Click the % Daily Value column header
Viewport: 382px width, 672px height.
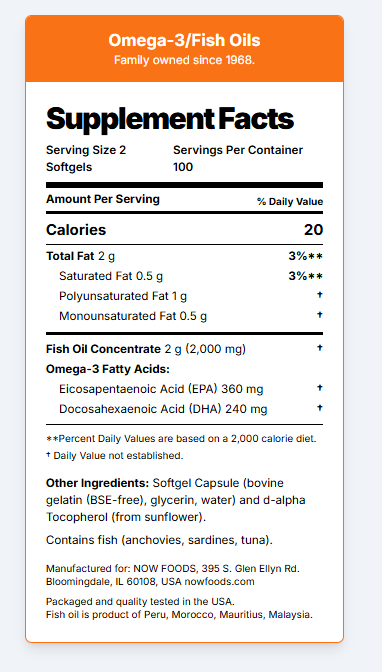click(290, 202)
